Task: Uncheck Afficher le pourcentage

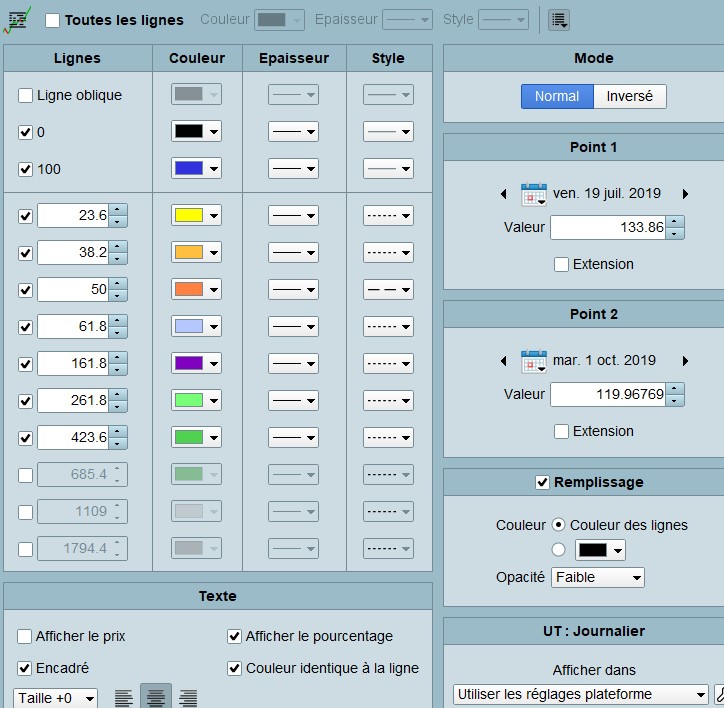Action: (235, 636)
